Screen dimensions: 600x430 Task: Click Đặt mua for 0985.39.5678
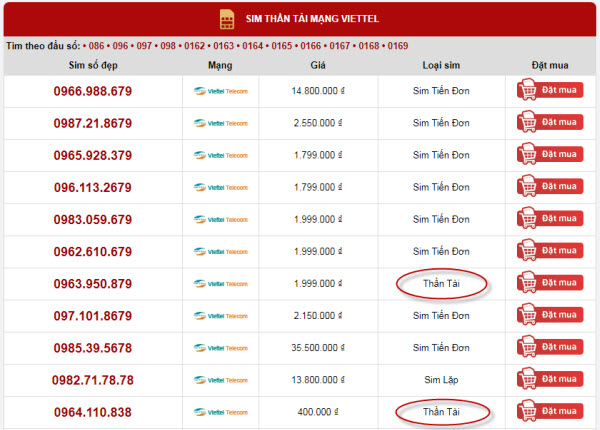(550, 347)
